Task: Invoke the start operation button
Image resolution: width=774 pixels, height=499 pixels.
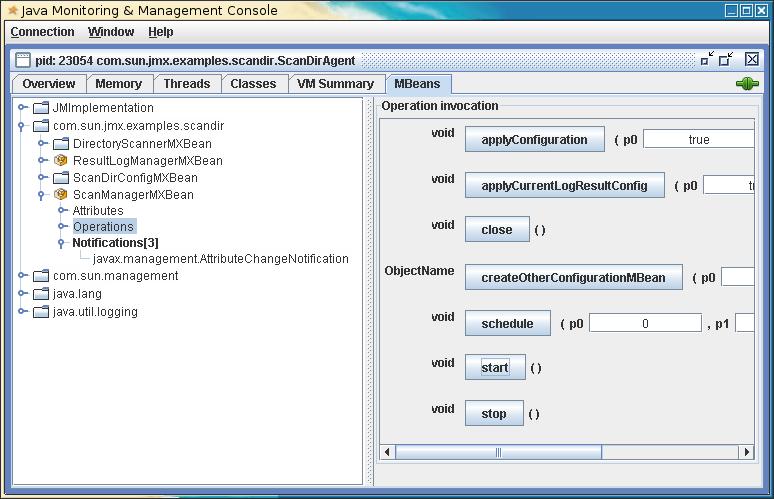Action: click(495, 367)
